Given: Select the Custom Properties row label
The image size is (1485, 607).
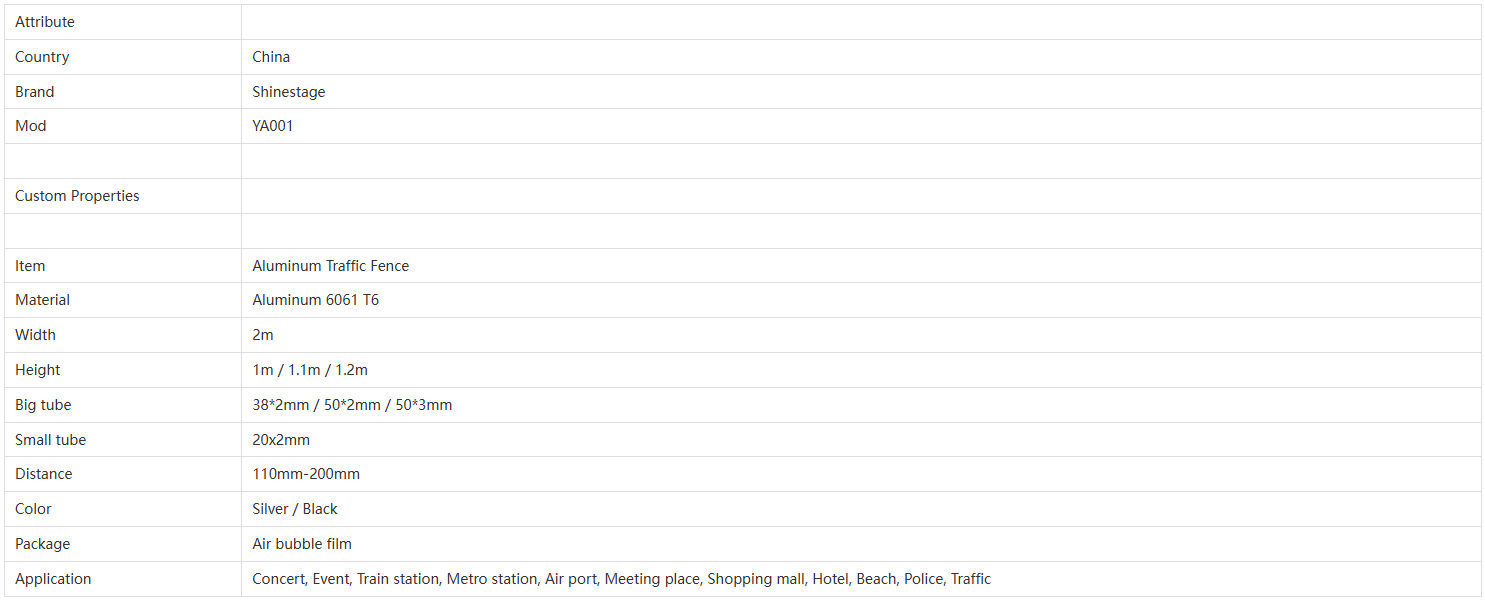Looking at the screenshot, I should [x=77, y=196].
